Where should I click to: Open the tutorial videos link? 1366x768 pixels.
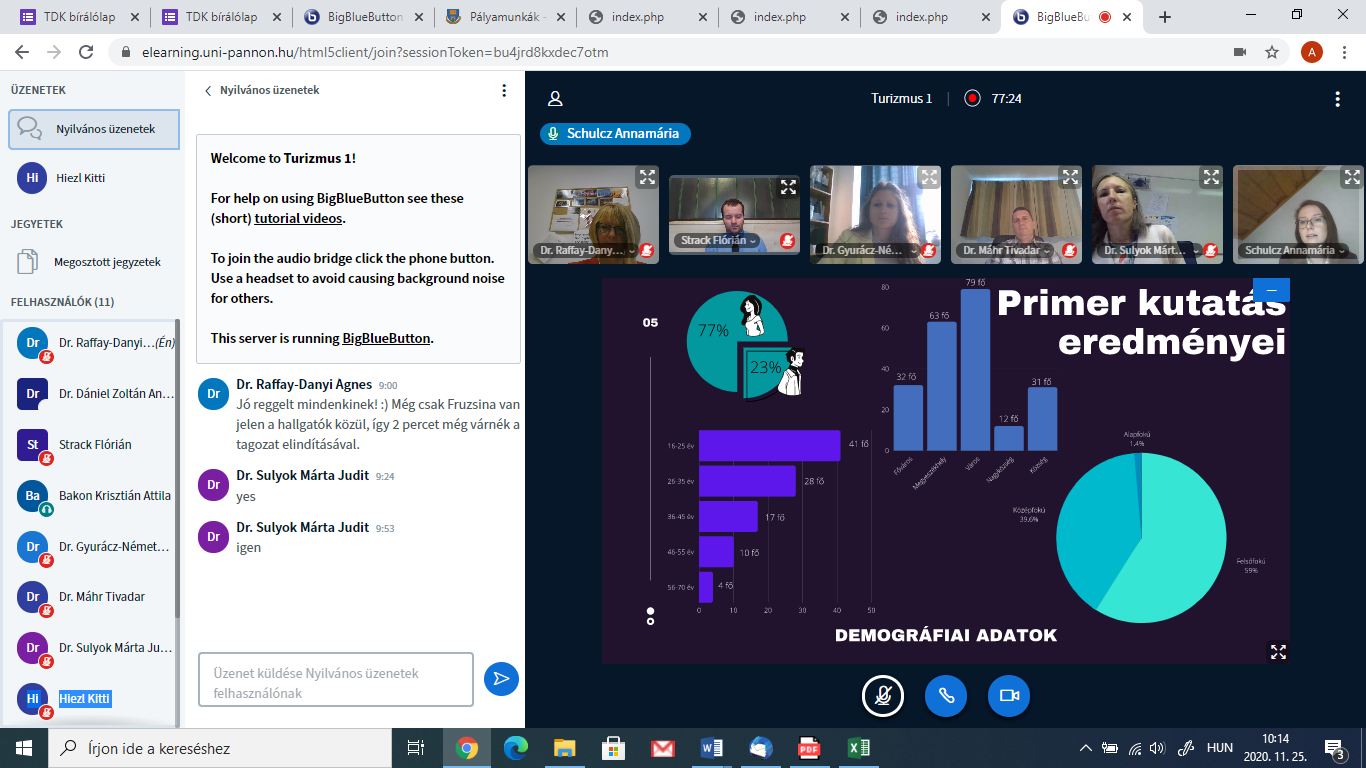coord(298,218)
